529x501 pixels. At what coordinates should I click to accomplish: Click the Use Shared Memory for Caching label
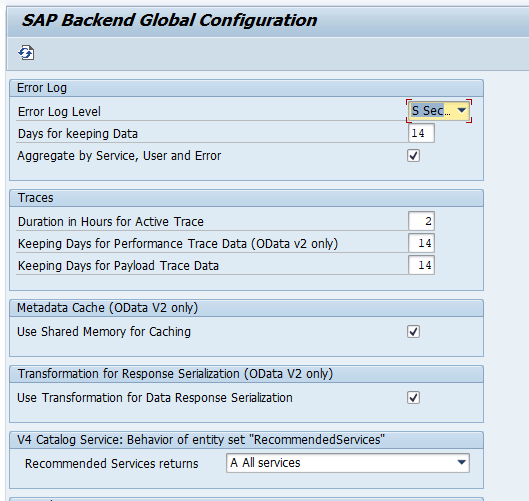pos(104,332)
